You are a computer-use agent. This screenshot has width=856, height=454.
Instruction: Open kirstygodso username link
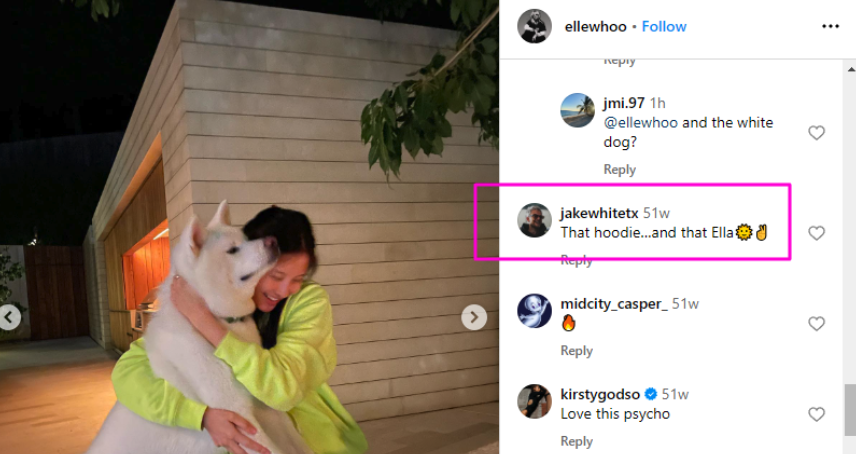[600, 395]
